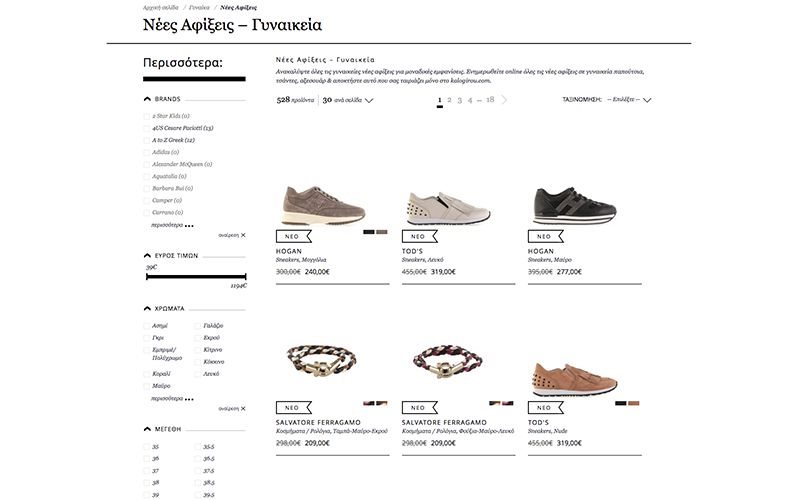Check the 4US Cesare Paciotti brand checkbox
Screen dimensions: 800x500
tap(147, 128)
